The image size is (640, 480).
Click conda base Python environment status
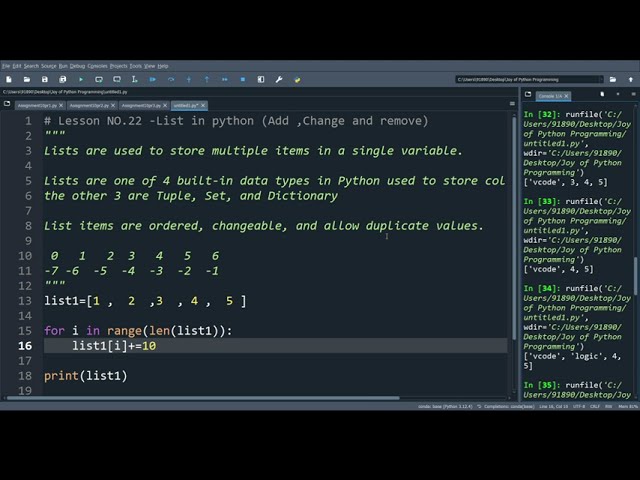[x=445, y=407]
